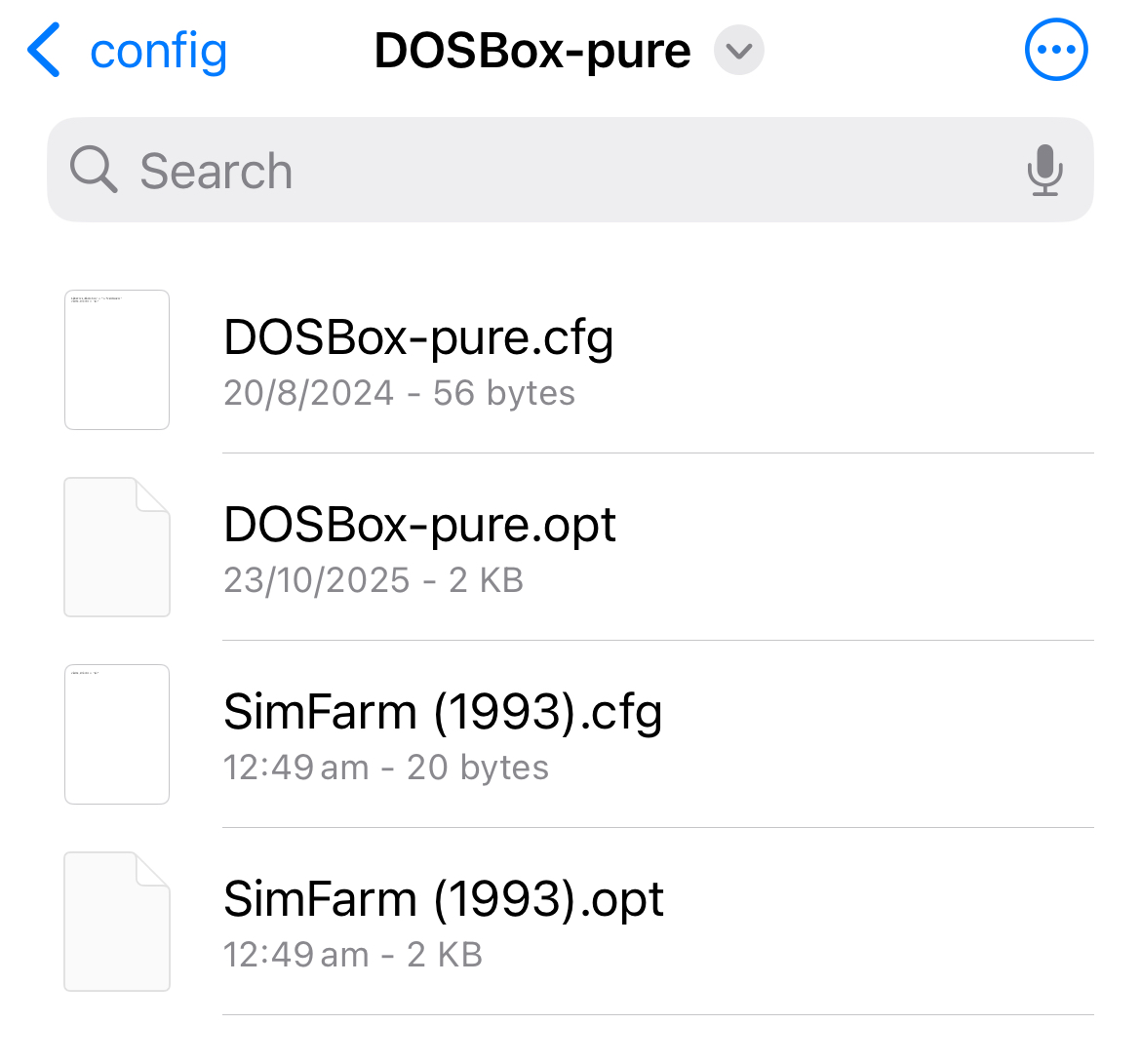Select the DOSBox-pure.cfg file name
This screenshot has width=1141, height=1064.
tap(418, 338)
